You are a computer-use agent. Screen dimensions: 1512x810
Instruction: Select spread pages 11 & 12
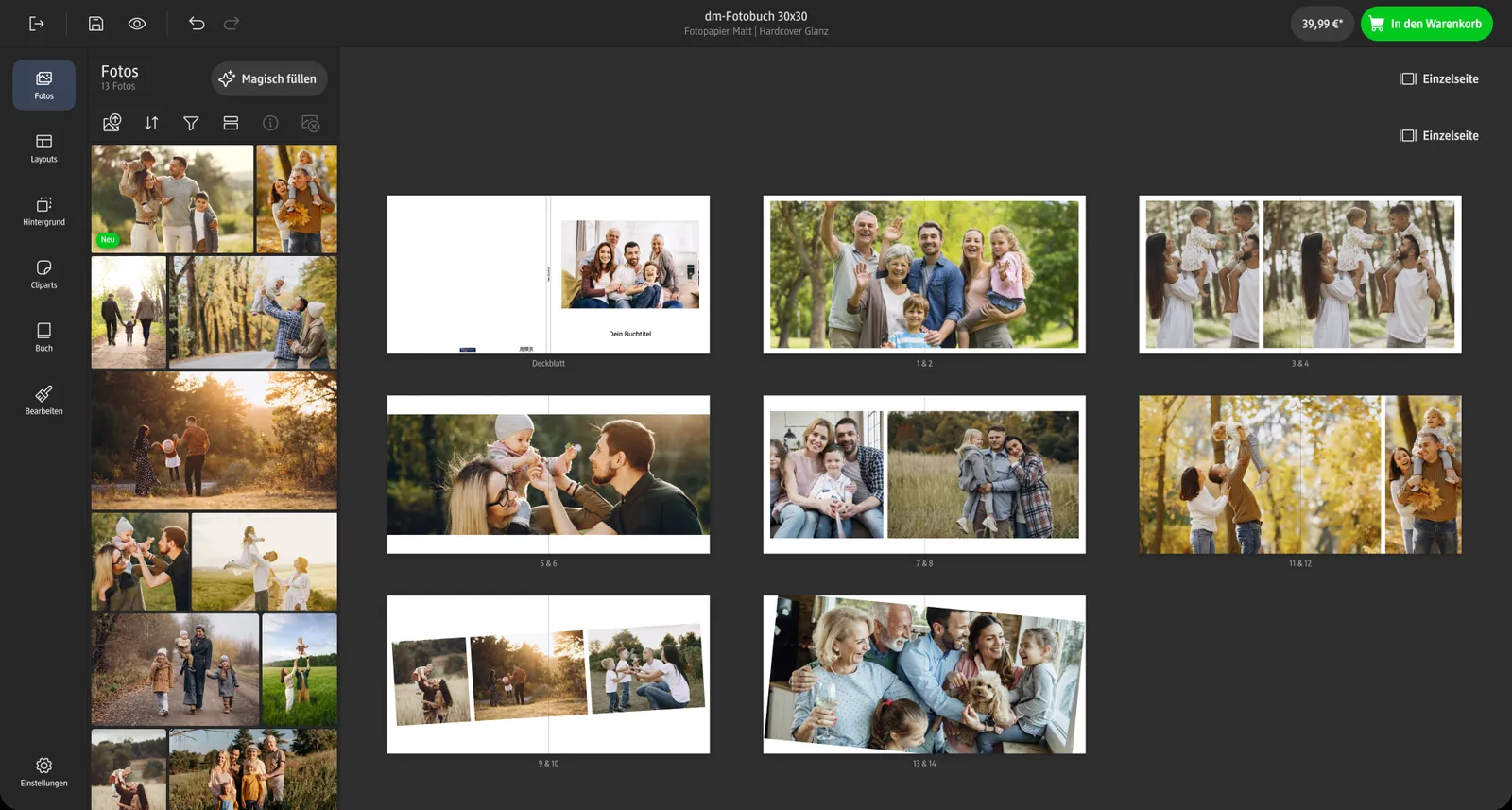point(1300,474)
